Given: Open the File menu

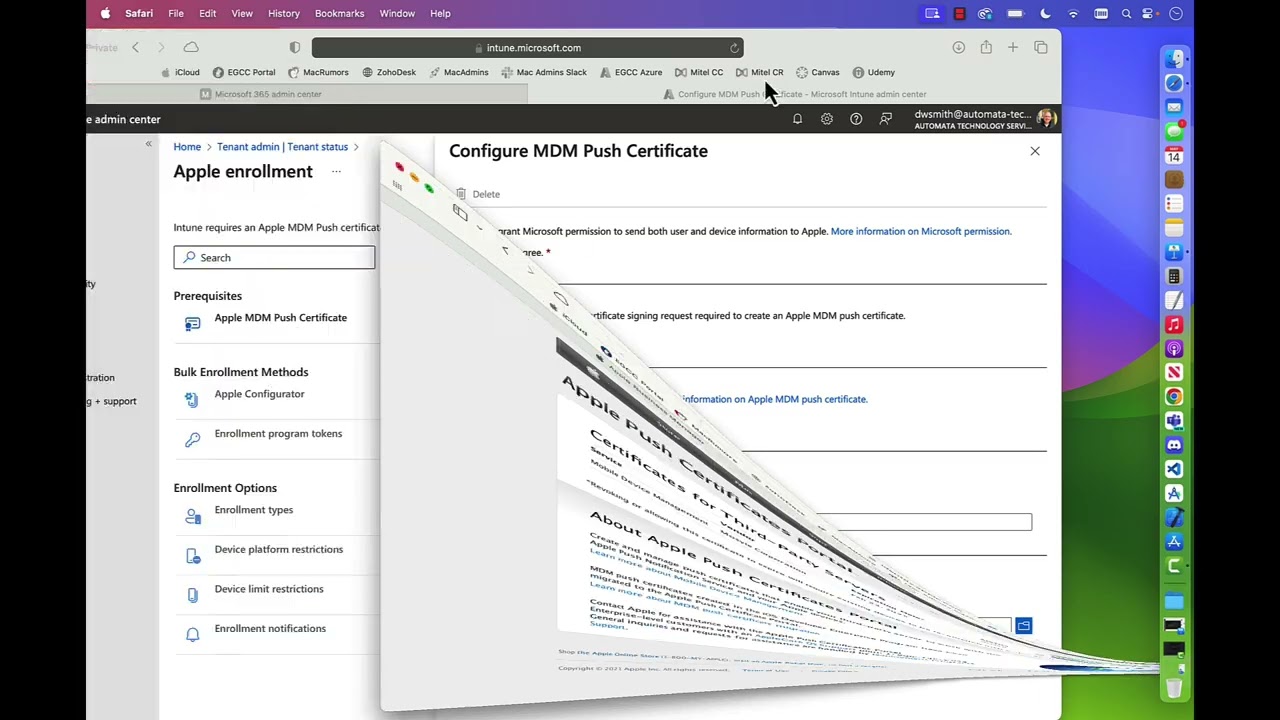Looking at the screenshot, I should [x=176, y=13].
